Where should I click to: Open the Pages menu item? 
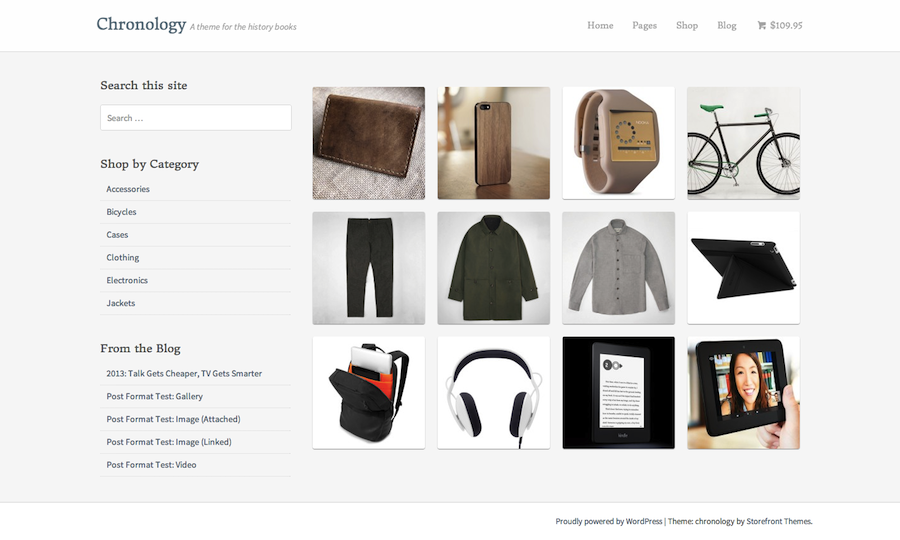coord(644,25)
